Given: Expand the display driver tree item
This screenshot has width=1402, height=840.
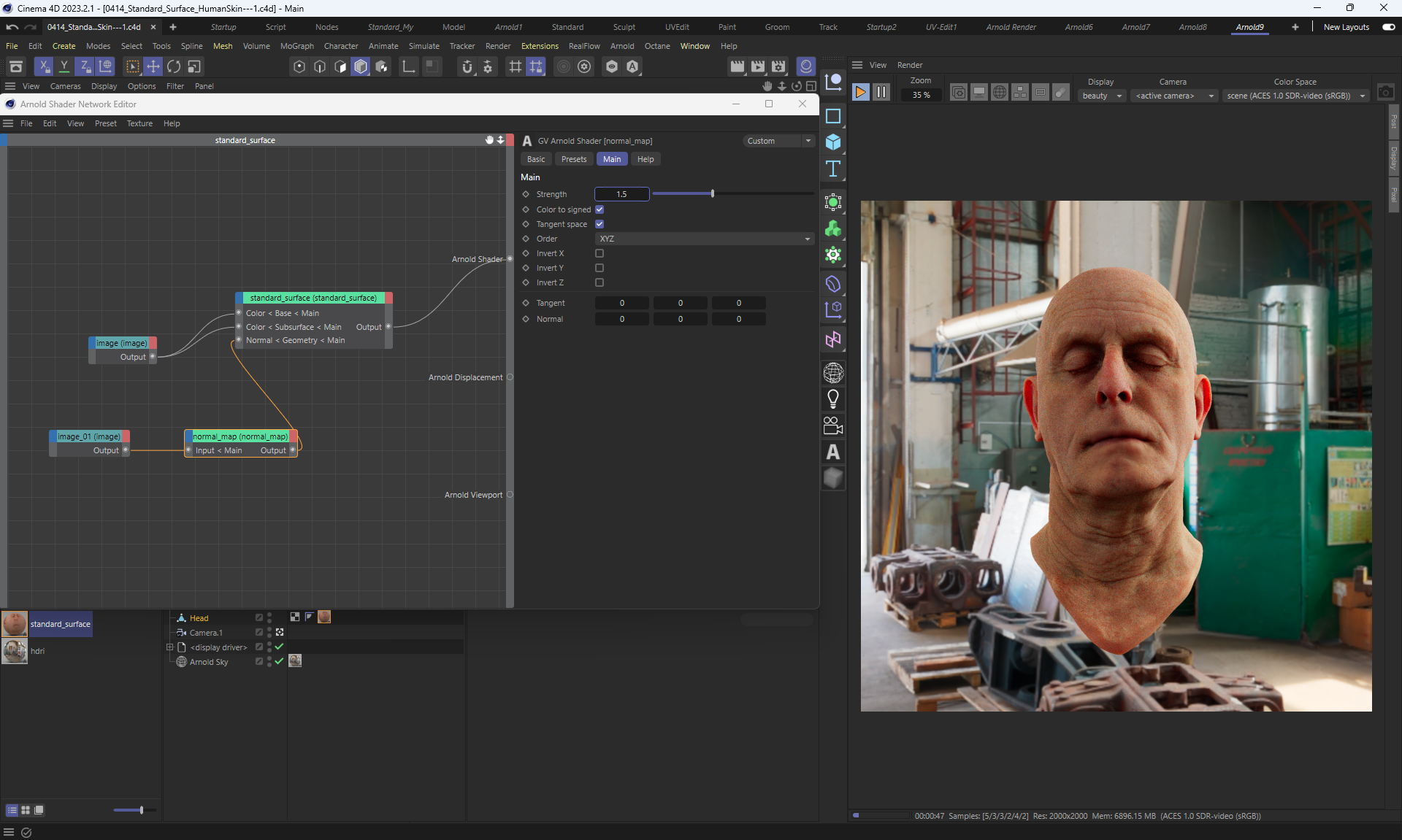Looking at the screenshot, I should [169, 647].
